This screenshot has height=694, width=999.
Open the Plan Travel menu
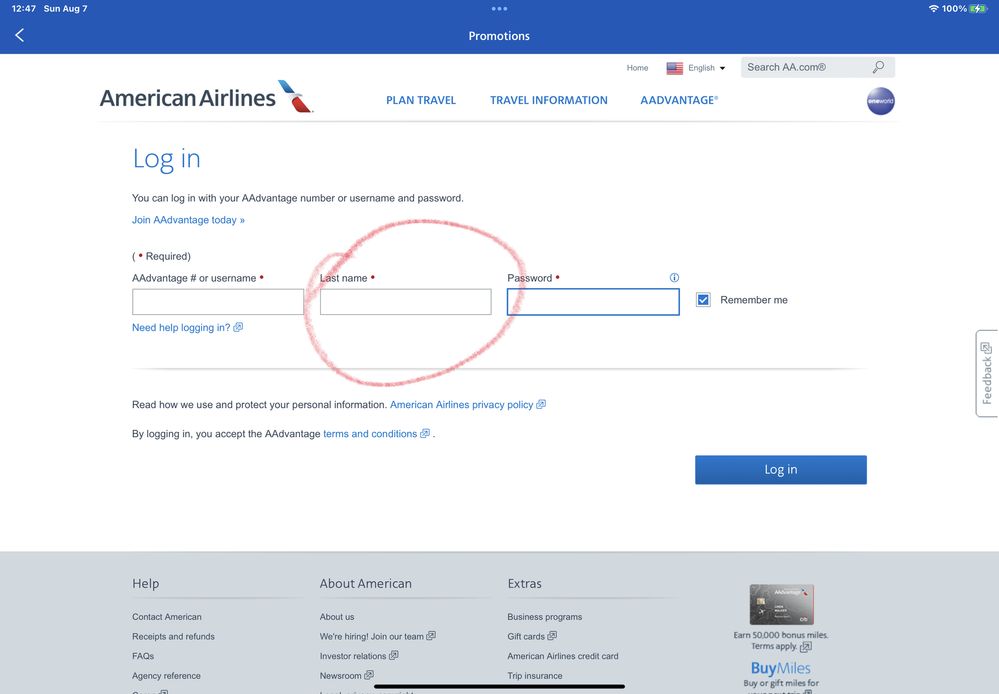pyautogui.click(x=421, y=100)
